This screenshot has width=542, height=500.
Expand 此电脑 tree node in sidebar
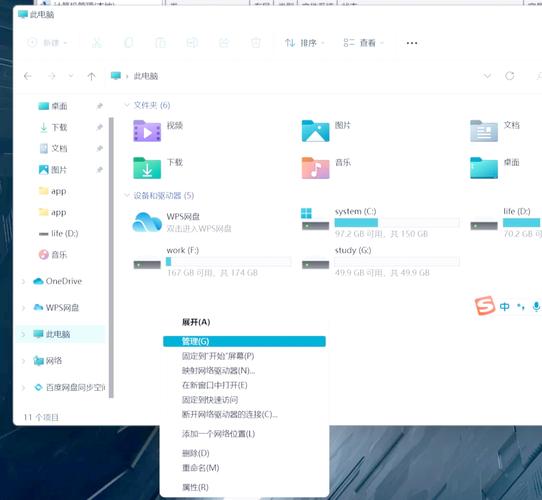24,334
